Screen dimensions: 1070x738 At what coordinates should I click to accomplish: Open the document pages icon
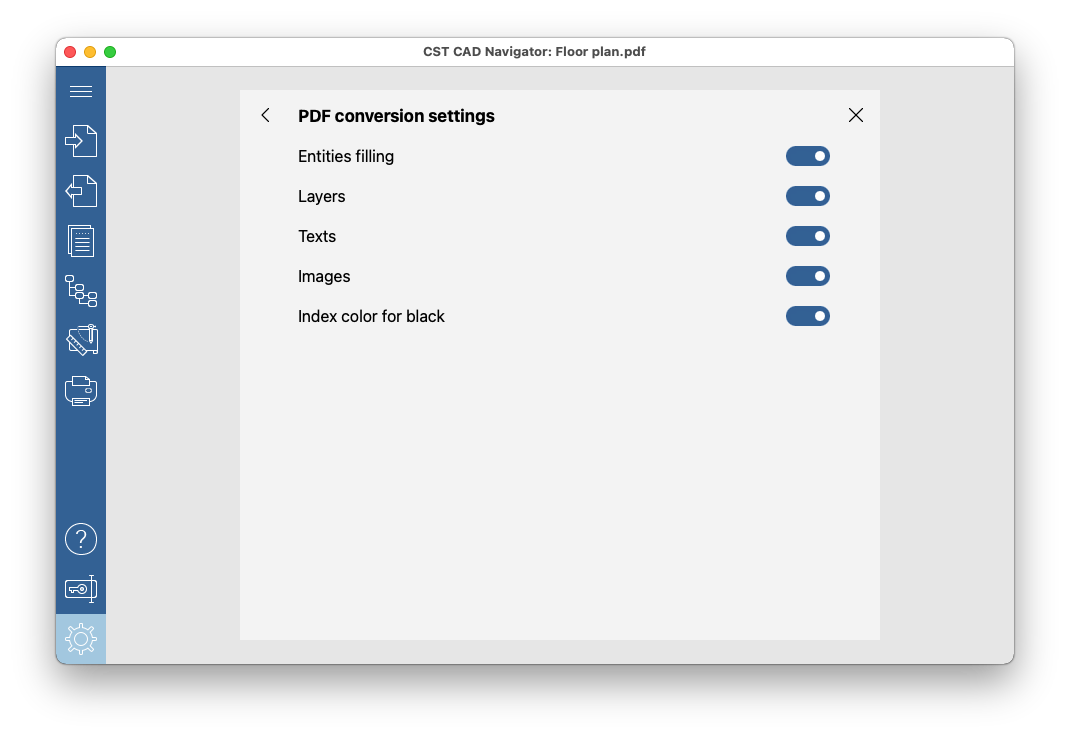click(x=81, y=241)
